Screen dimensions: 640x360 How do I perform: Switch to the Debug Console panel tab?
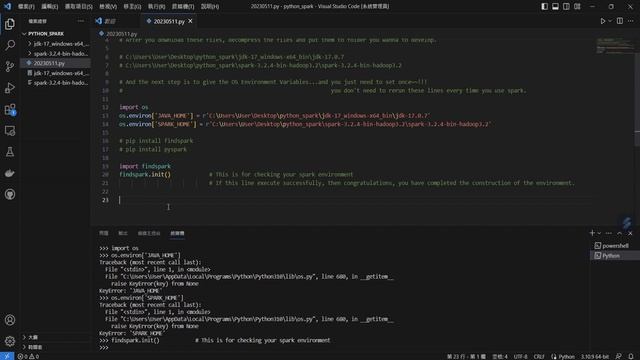point(149,233)
